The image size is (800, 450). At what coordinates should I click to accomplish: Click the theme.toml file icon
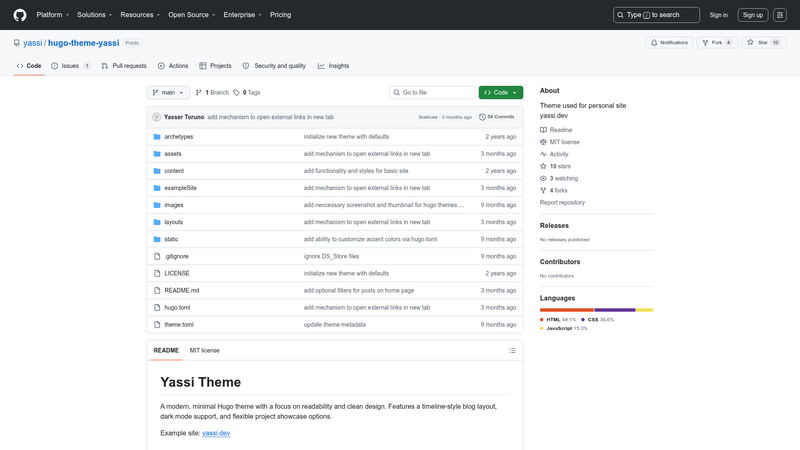(x=157, y=324)
